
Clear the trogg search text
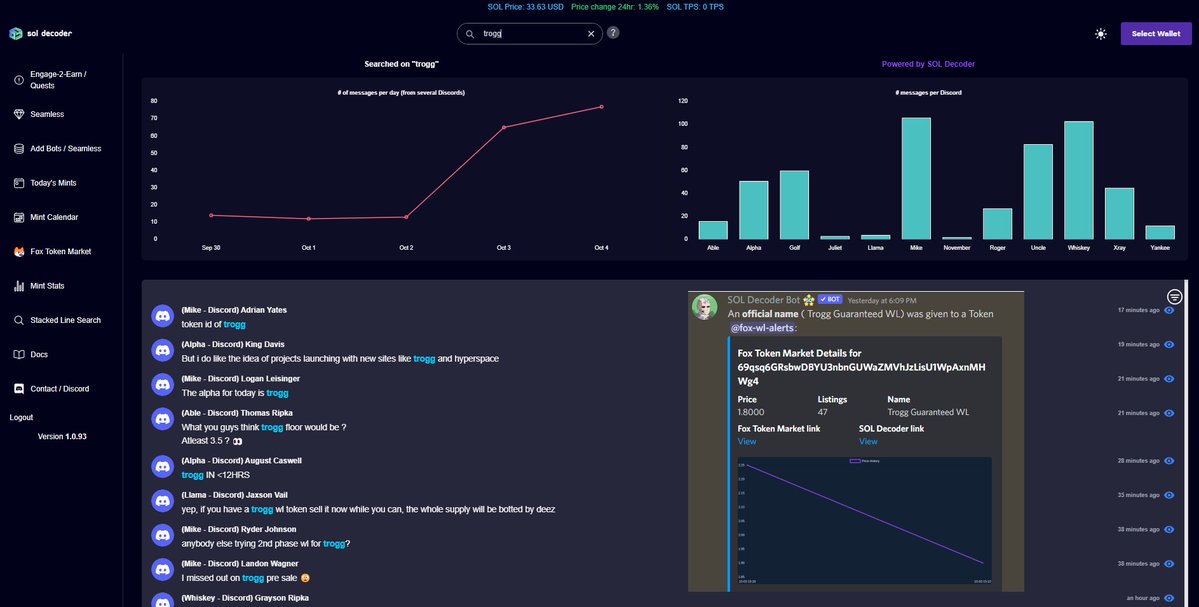click(591, 34)
